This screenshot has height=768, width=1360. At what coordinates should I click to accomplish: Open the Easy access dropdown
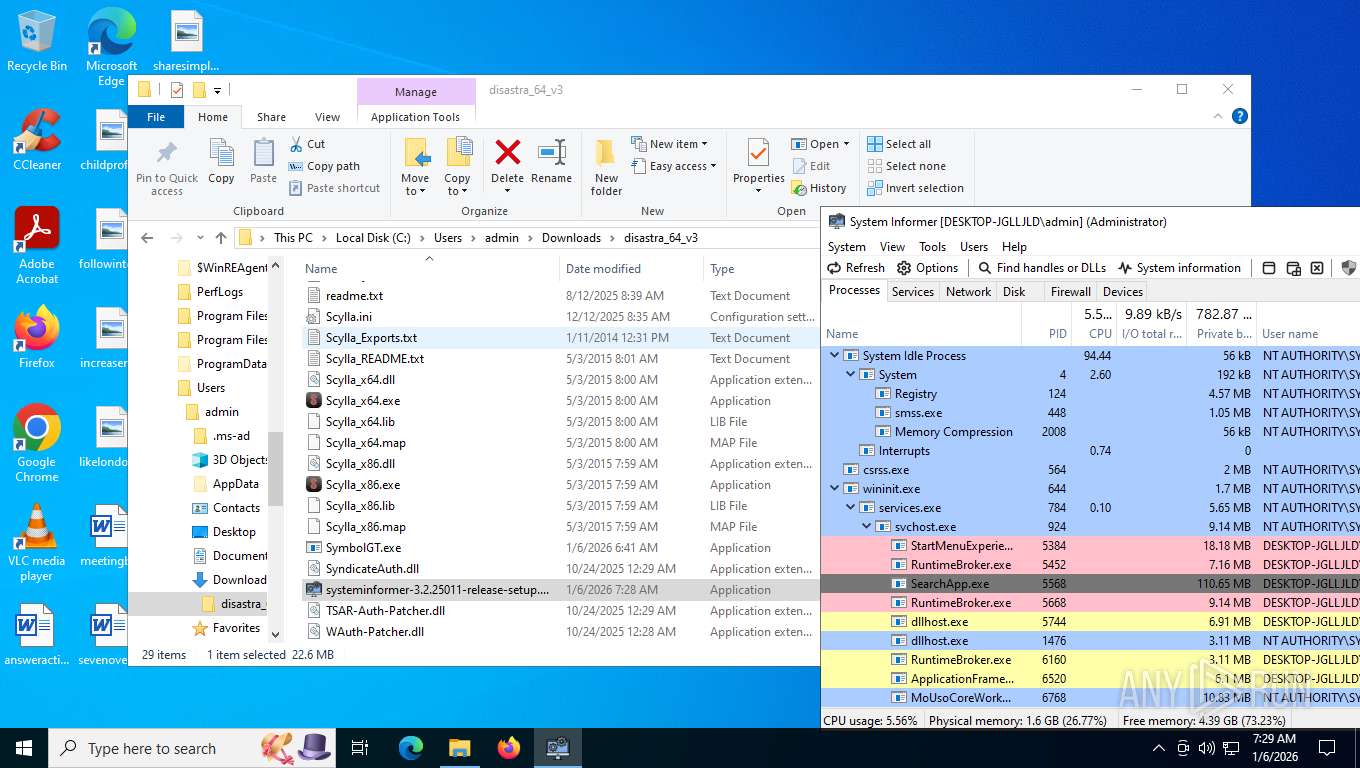pyautogui.click(x=673, y=166)
